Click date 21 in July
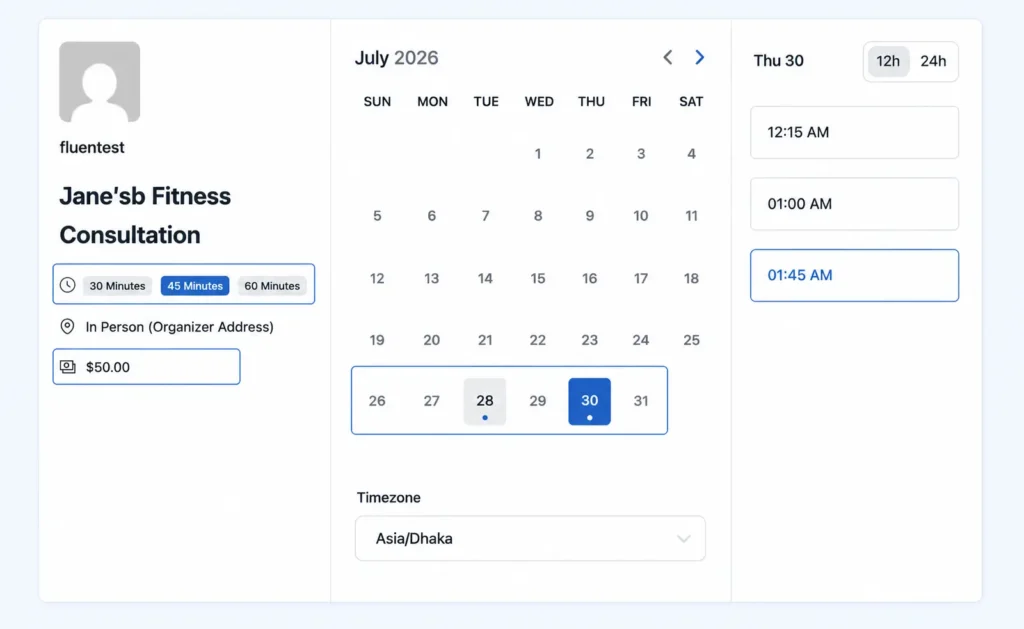The image size is (1024, 629). (485, 340)
